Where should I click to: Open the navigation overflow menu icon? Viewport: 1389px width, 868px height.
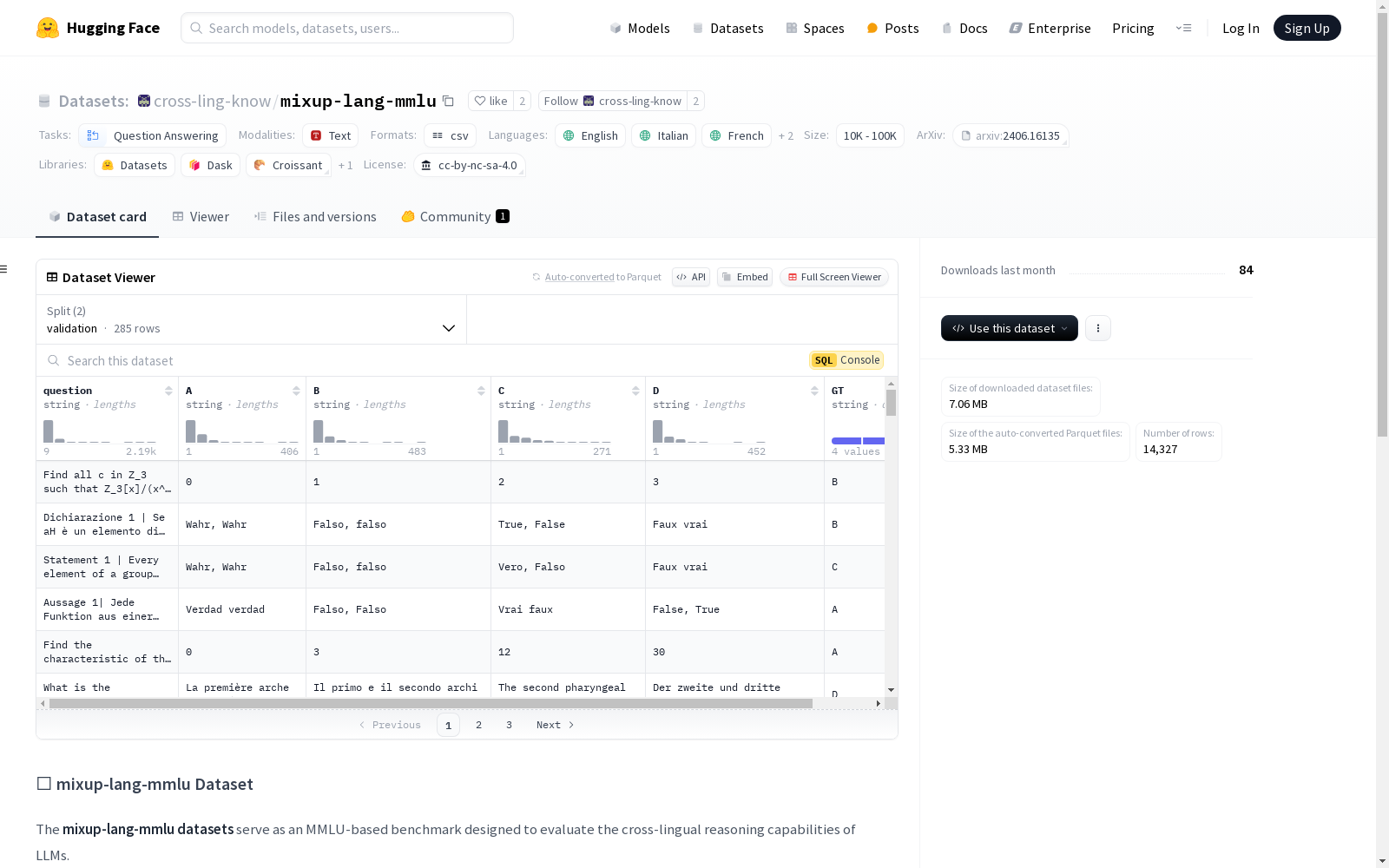(1183, 28)
